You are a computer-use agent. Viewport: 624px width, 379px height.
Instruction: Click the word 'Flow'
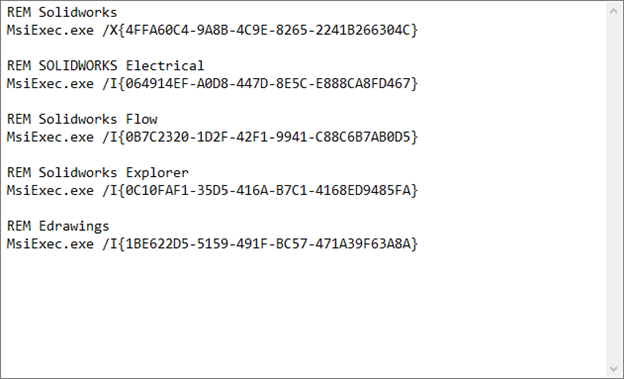pyautogui.click(x=142, y=119)
